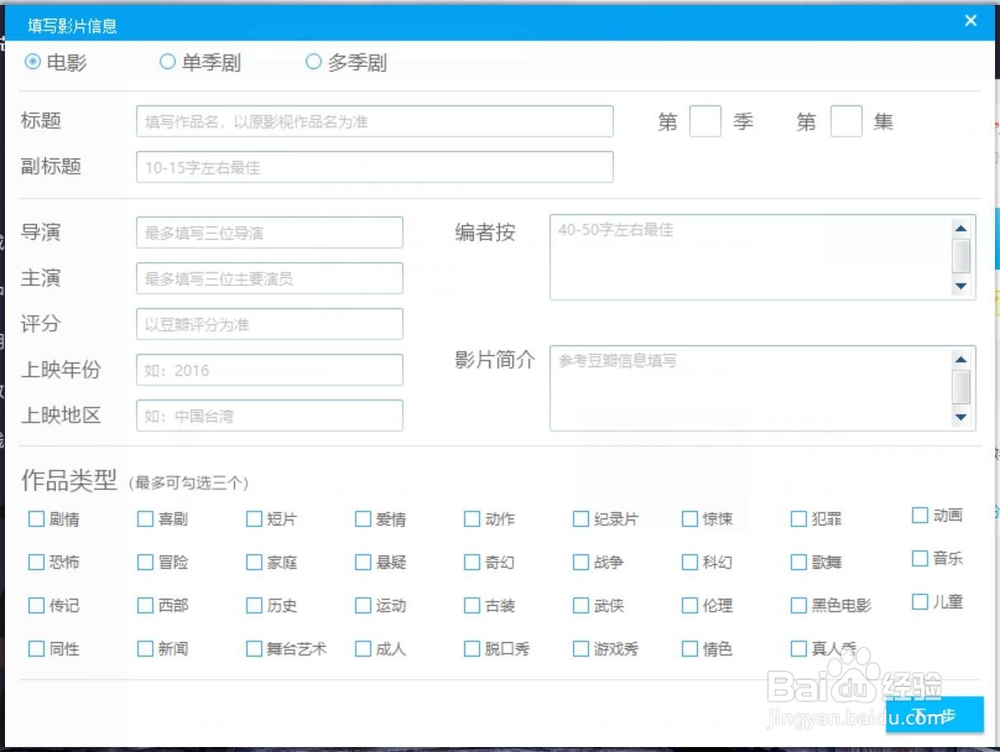Click the episode number box before 集

846,121
